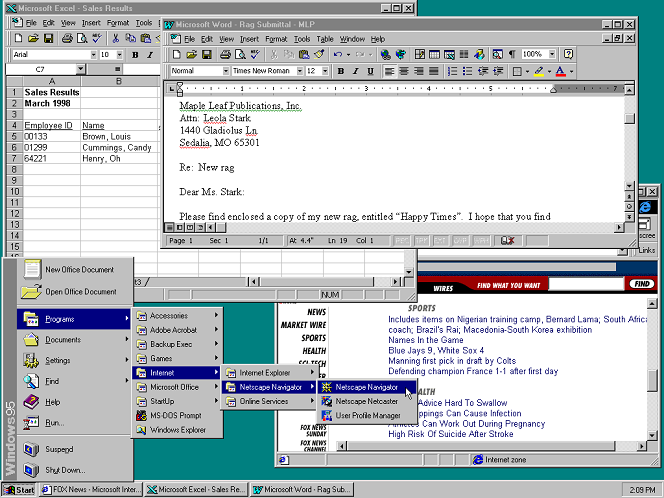664x498 pixels.
Task: Click Increase Indent icon in Word
Action: coord(498,71)
